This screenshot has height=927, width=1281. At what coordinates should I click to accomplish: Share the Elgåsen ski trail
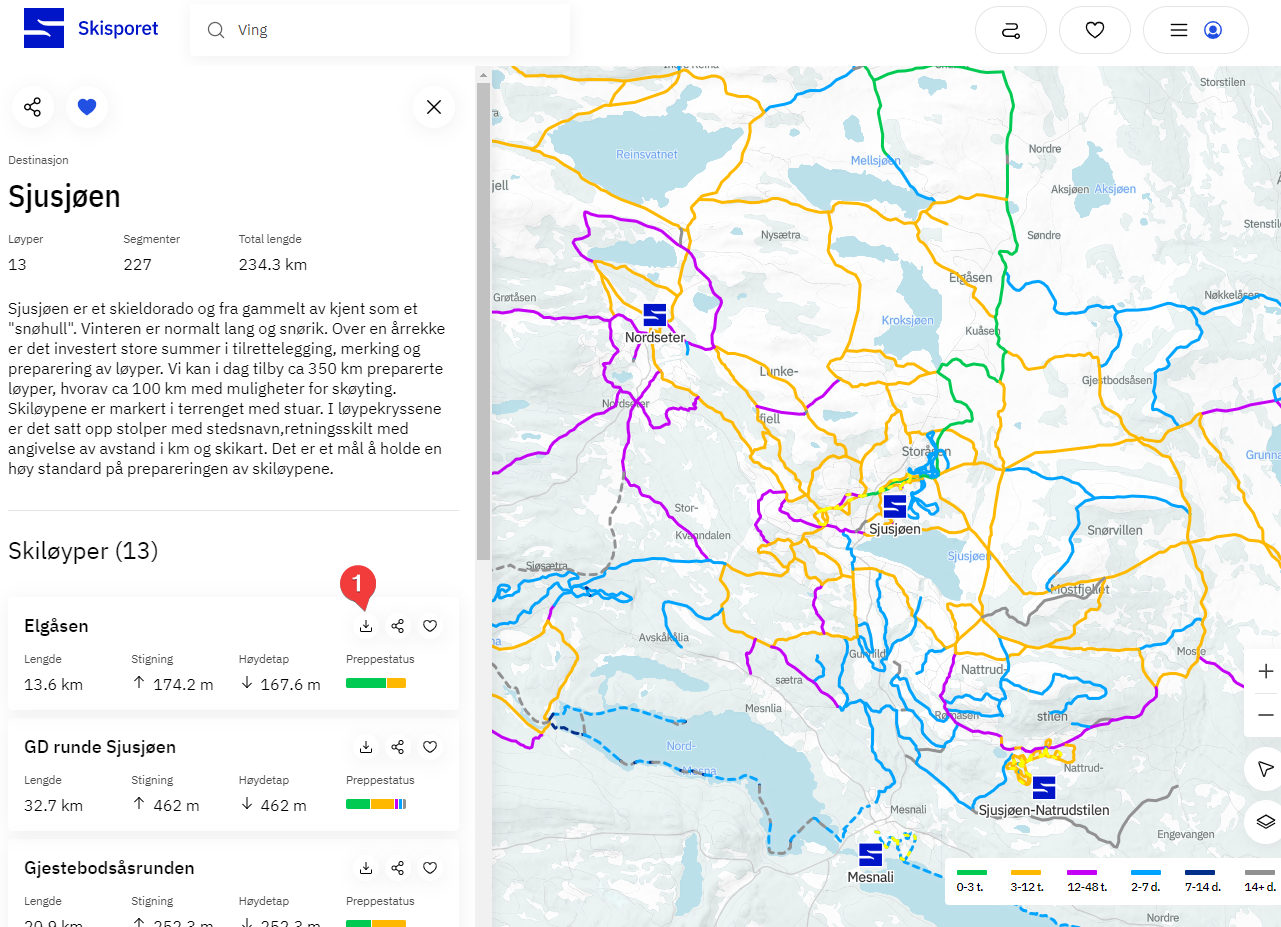tap(398, 626)
